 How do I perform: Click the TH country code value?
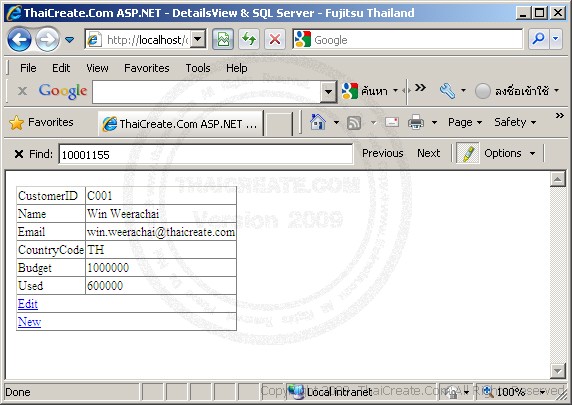[96, 250]
